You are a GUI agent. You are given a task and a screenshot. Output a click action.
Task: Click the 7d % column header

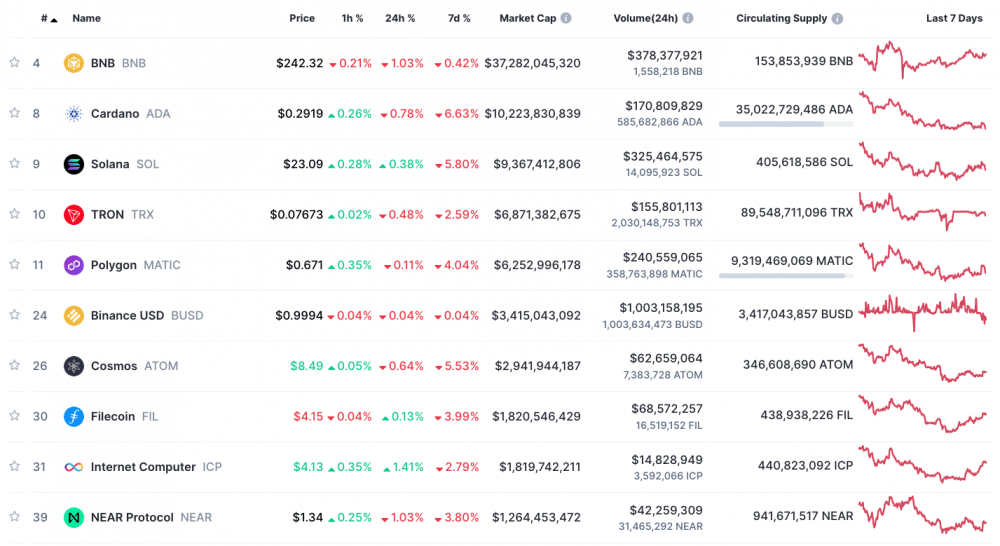pos(458,19)
